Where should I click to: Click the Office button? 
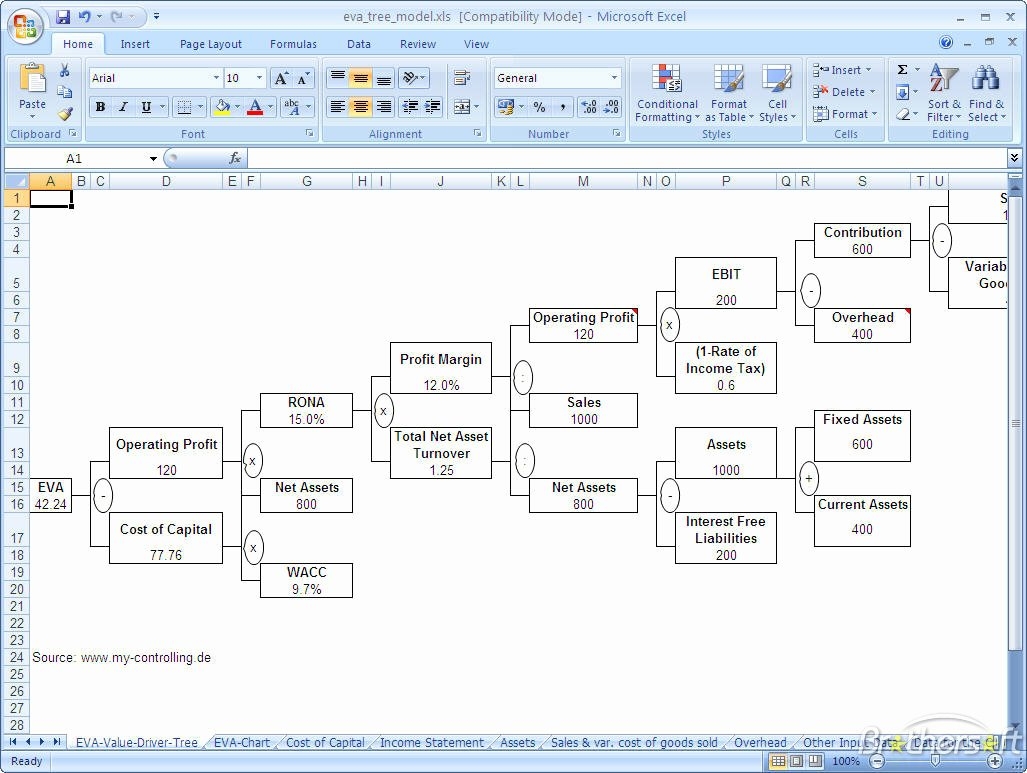[25, 26]
